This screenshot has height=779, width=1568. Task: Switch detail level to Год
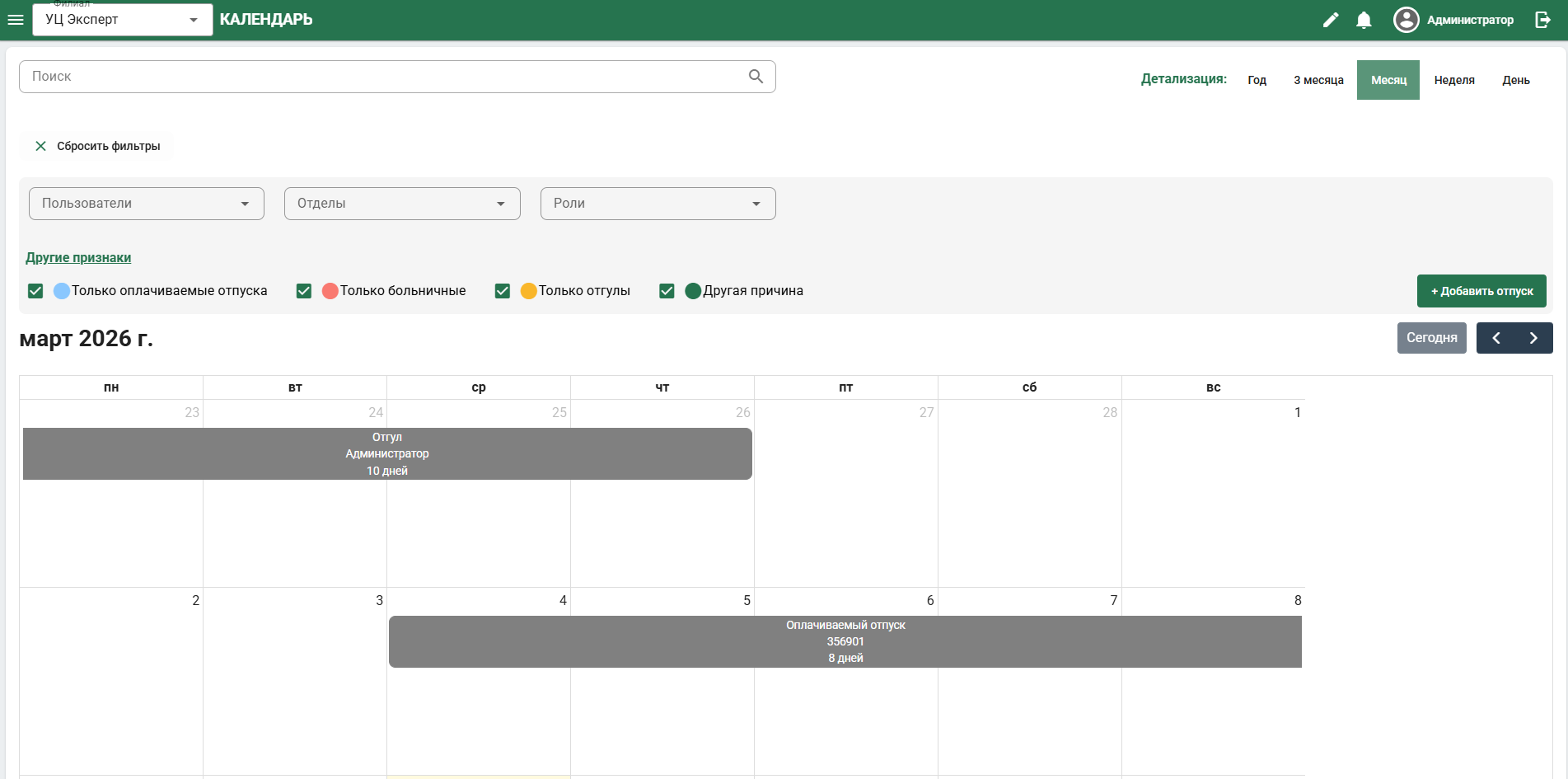tap(1257, 80)
